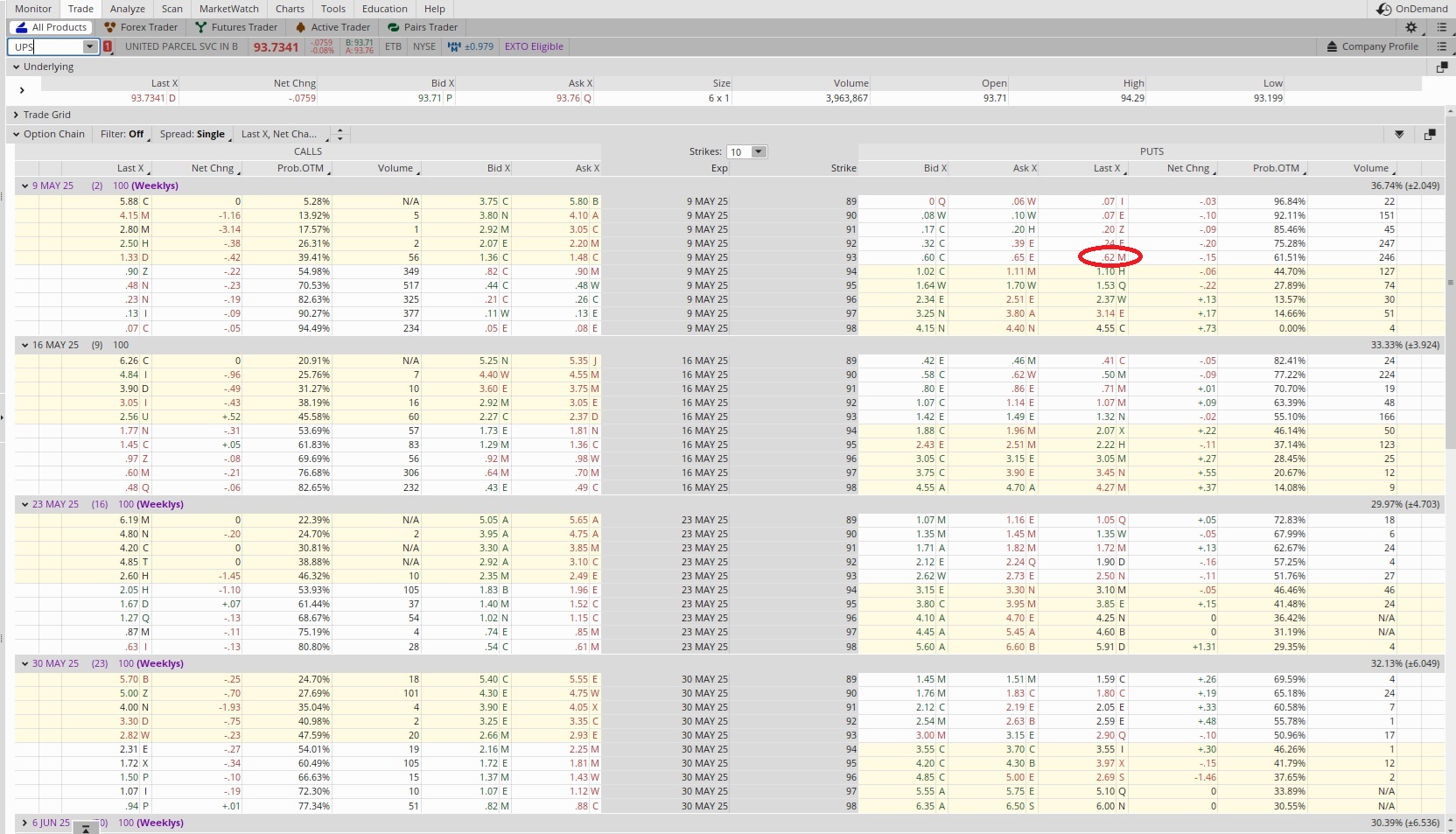Expand the underlying quote row chevron
Viewport: 1456px width, 834px height.
(22, 90)
